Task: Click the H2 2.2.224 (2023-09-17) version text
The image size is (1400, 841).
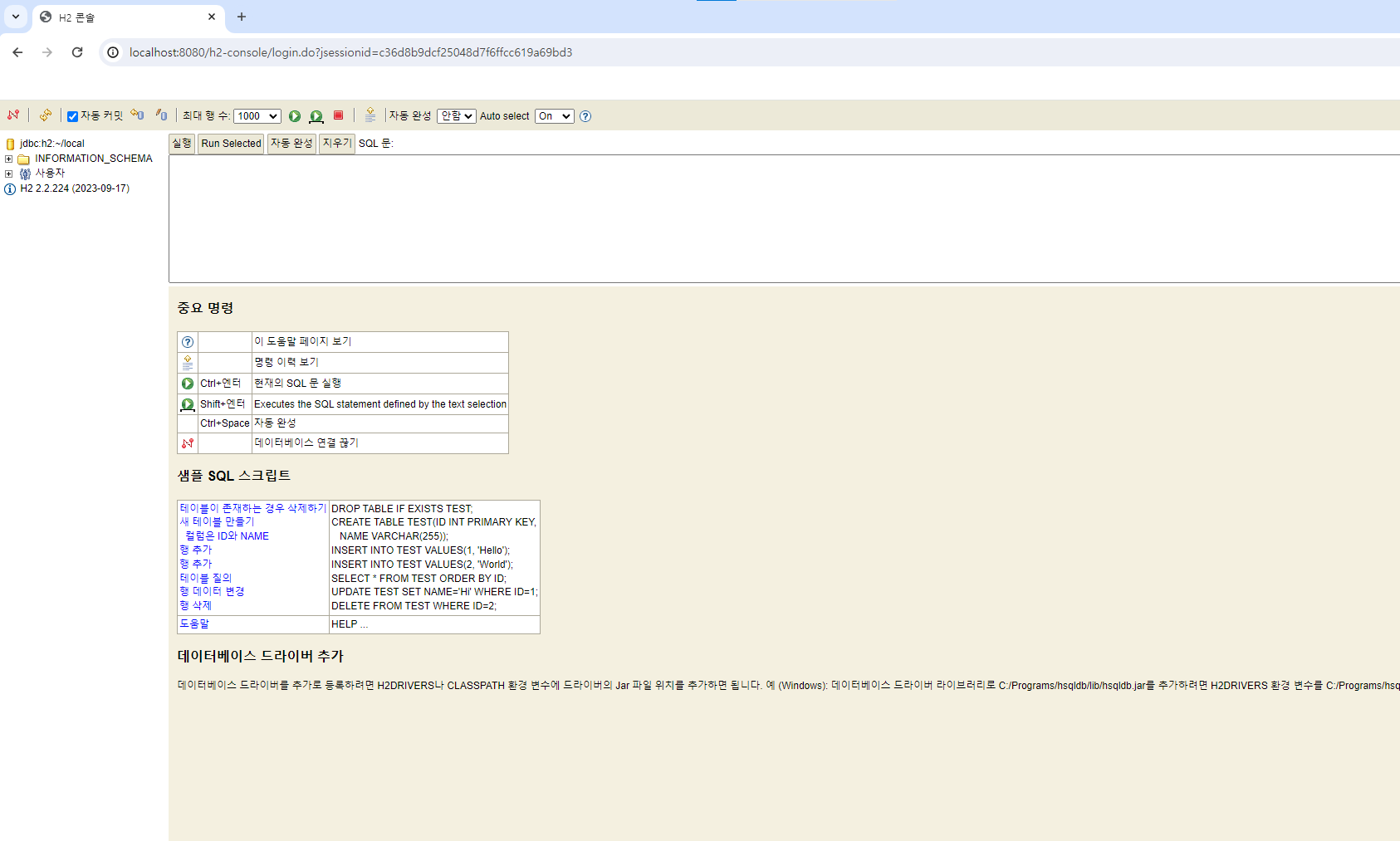Action: tap(75, 188)
